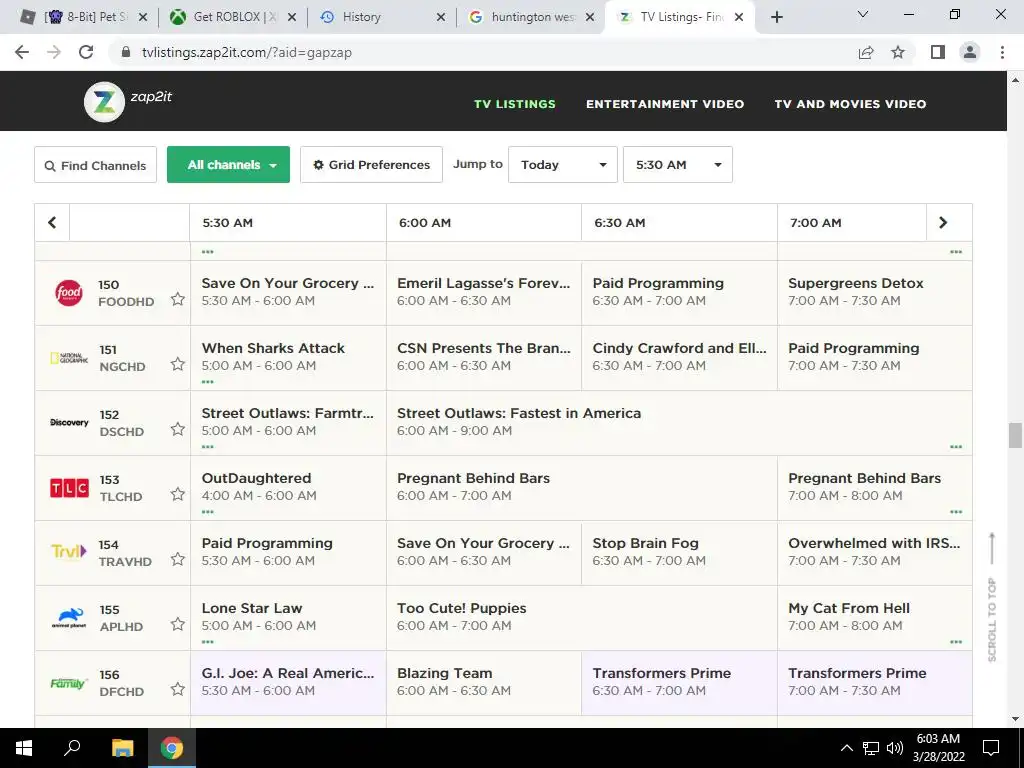Viewport: 1024px width, 768px height.
Task: Favorite the DFCHD channel star
Action: coord(178,689)
